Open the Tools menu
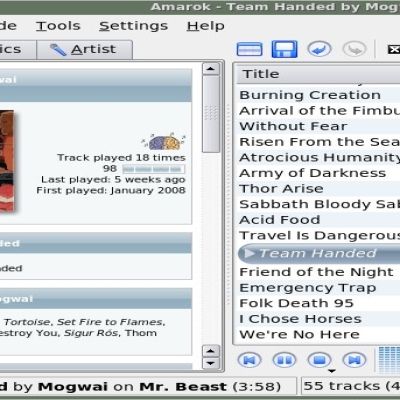The image size is (400, 400). click(x=58, y=26)
